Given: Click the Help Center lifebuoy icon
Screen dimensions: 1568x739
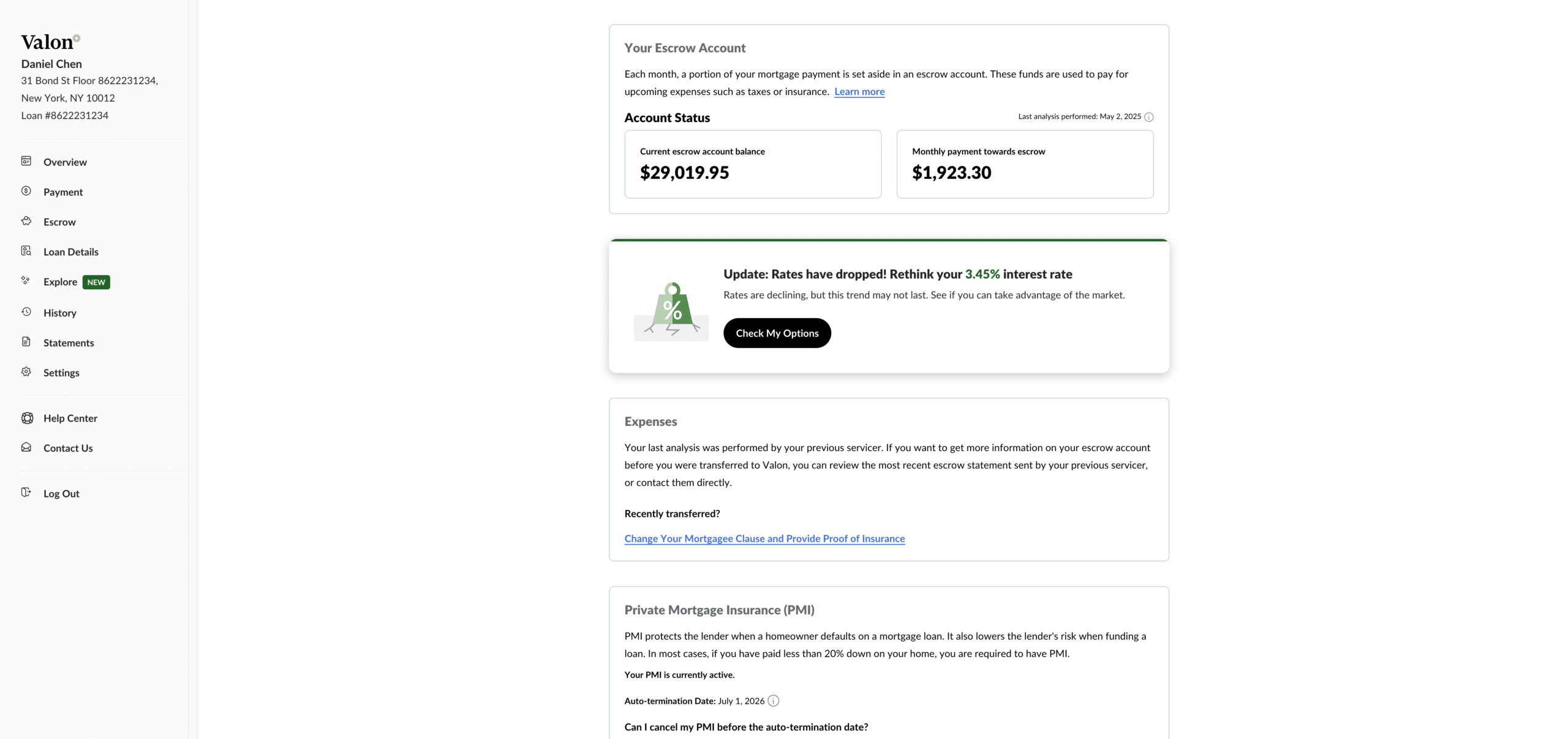Looking at the screenshot, I should 27,418.
